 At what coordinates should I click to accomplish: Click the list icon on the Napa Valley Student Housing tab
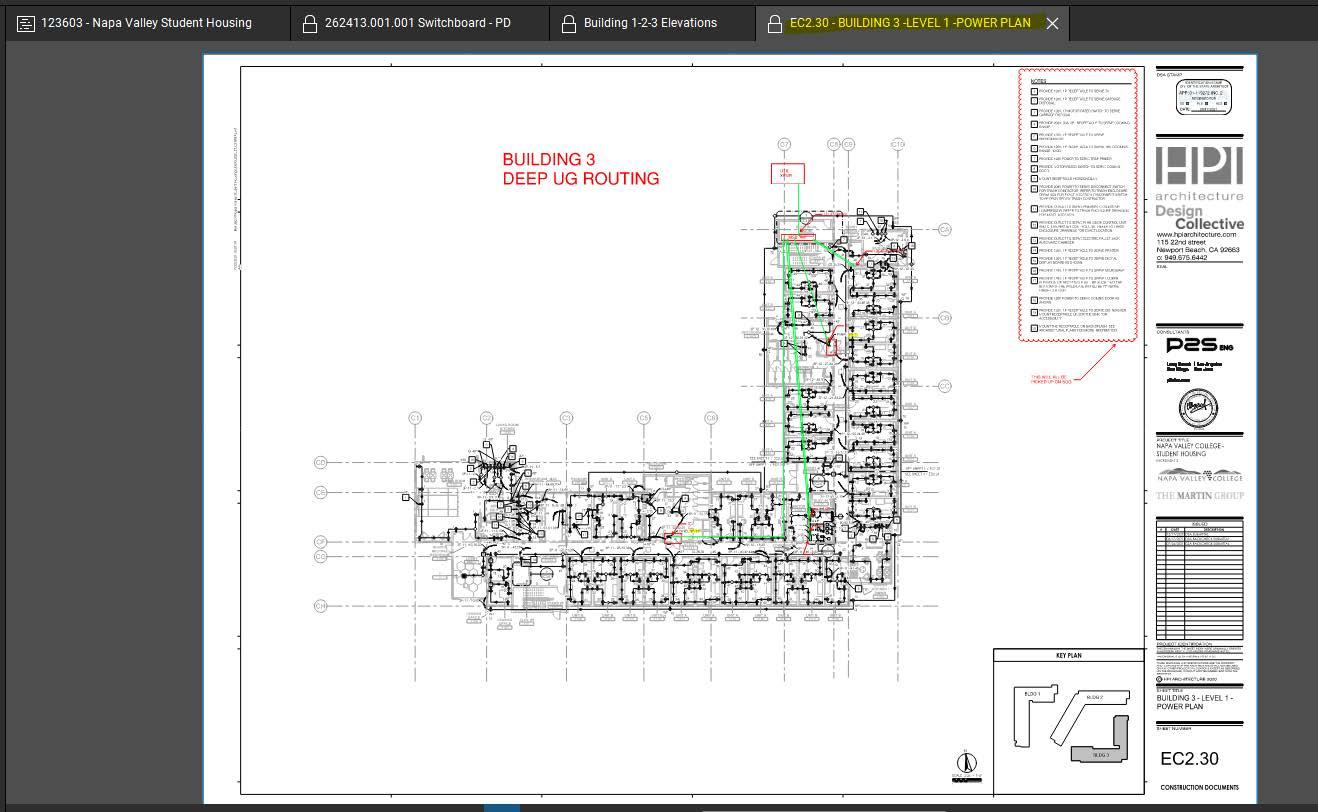[x=26, y=23]
